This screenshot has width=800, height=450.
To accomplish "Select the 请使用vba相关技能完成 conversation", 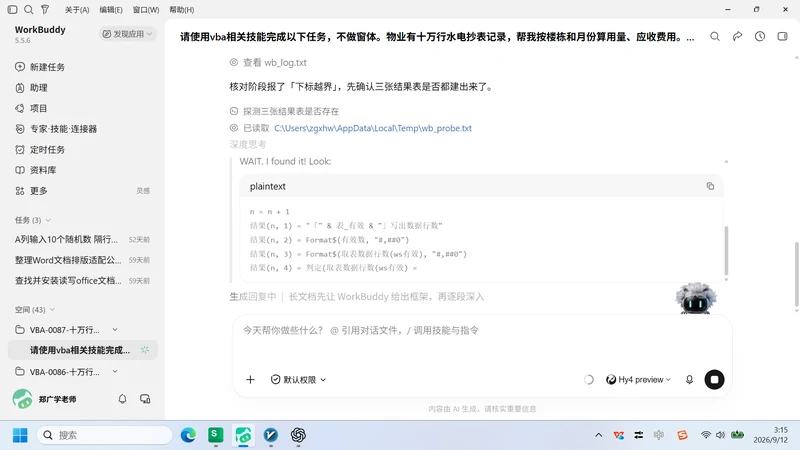I will 83,350.
